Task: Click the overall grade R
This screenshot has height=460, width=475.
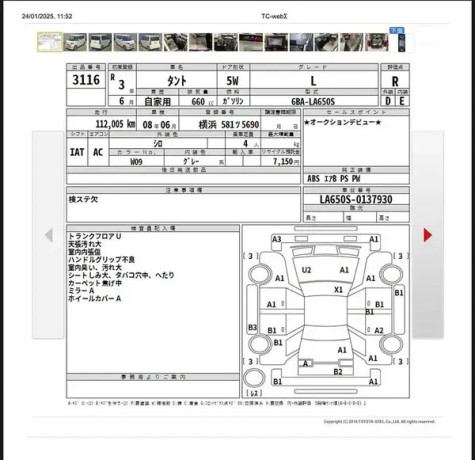Action: coord(395,81)
